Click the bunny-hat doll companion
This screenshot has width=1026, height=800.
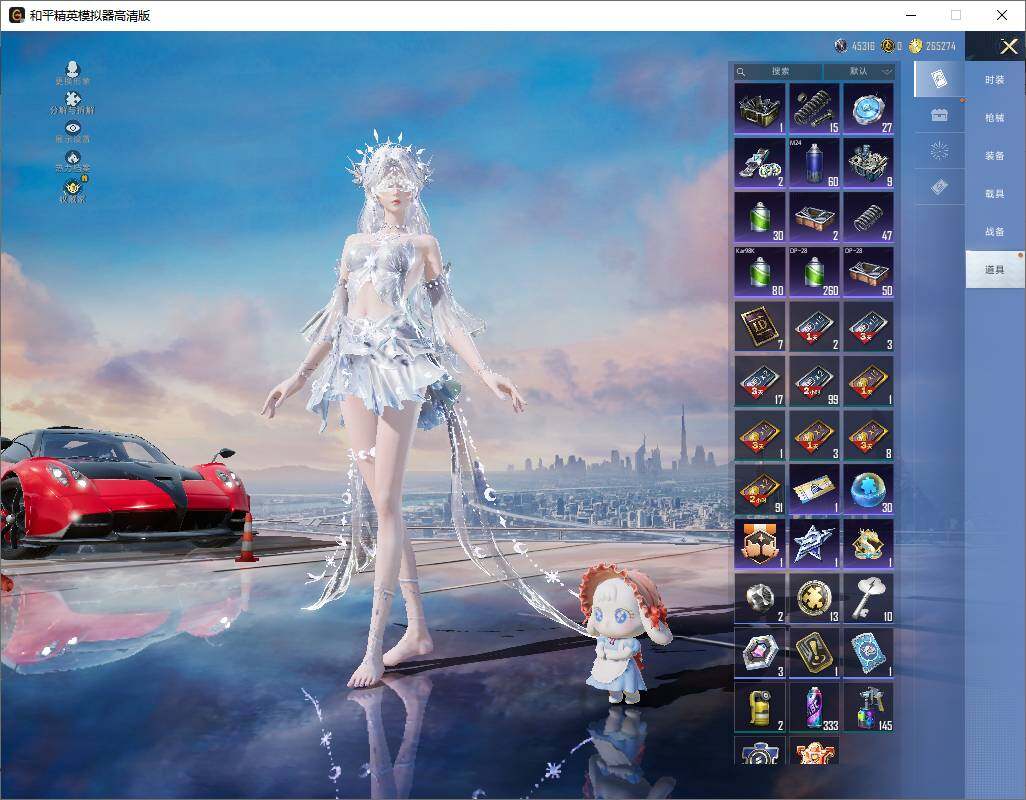(622, 631)
